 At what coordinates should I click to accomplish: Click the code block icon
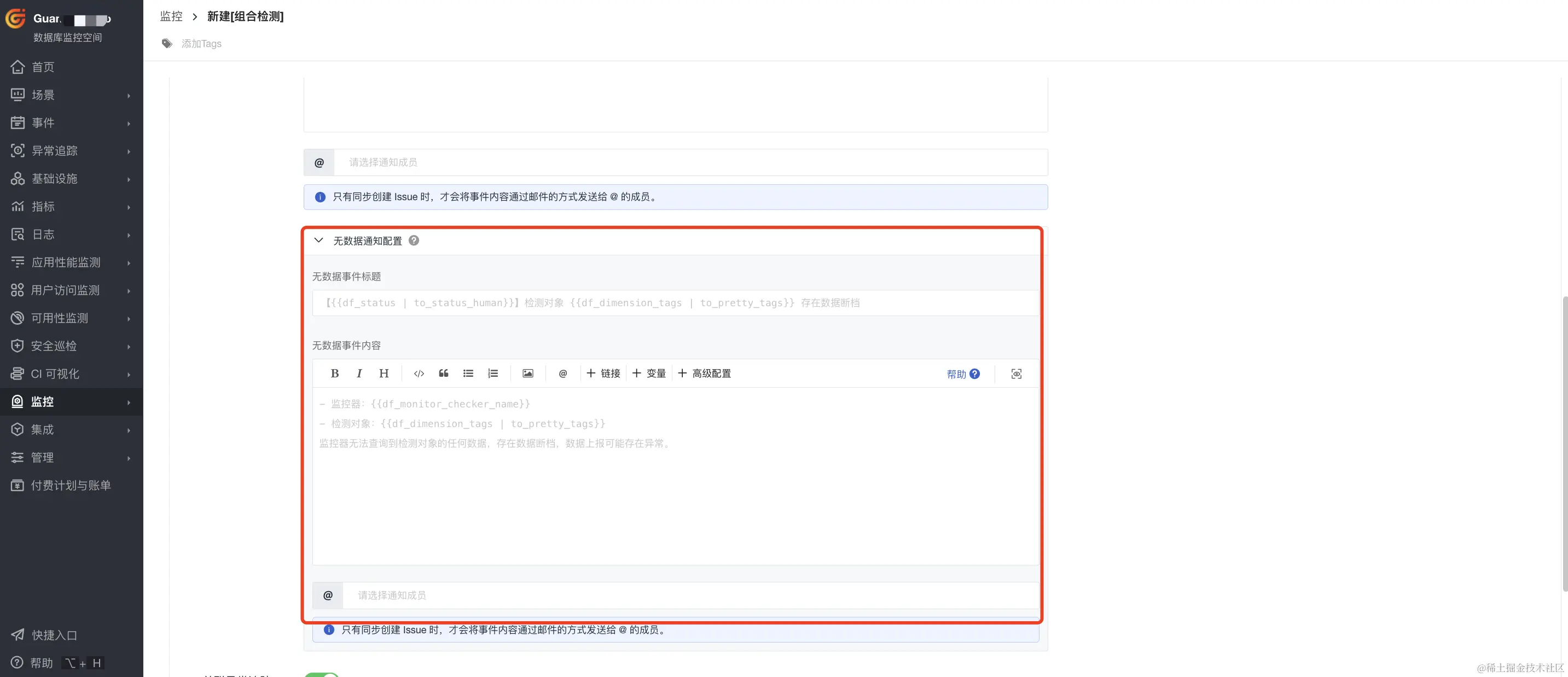419,373
